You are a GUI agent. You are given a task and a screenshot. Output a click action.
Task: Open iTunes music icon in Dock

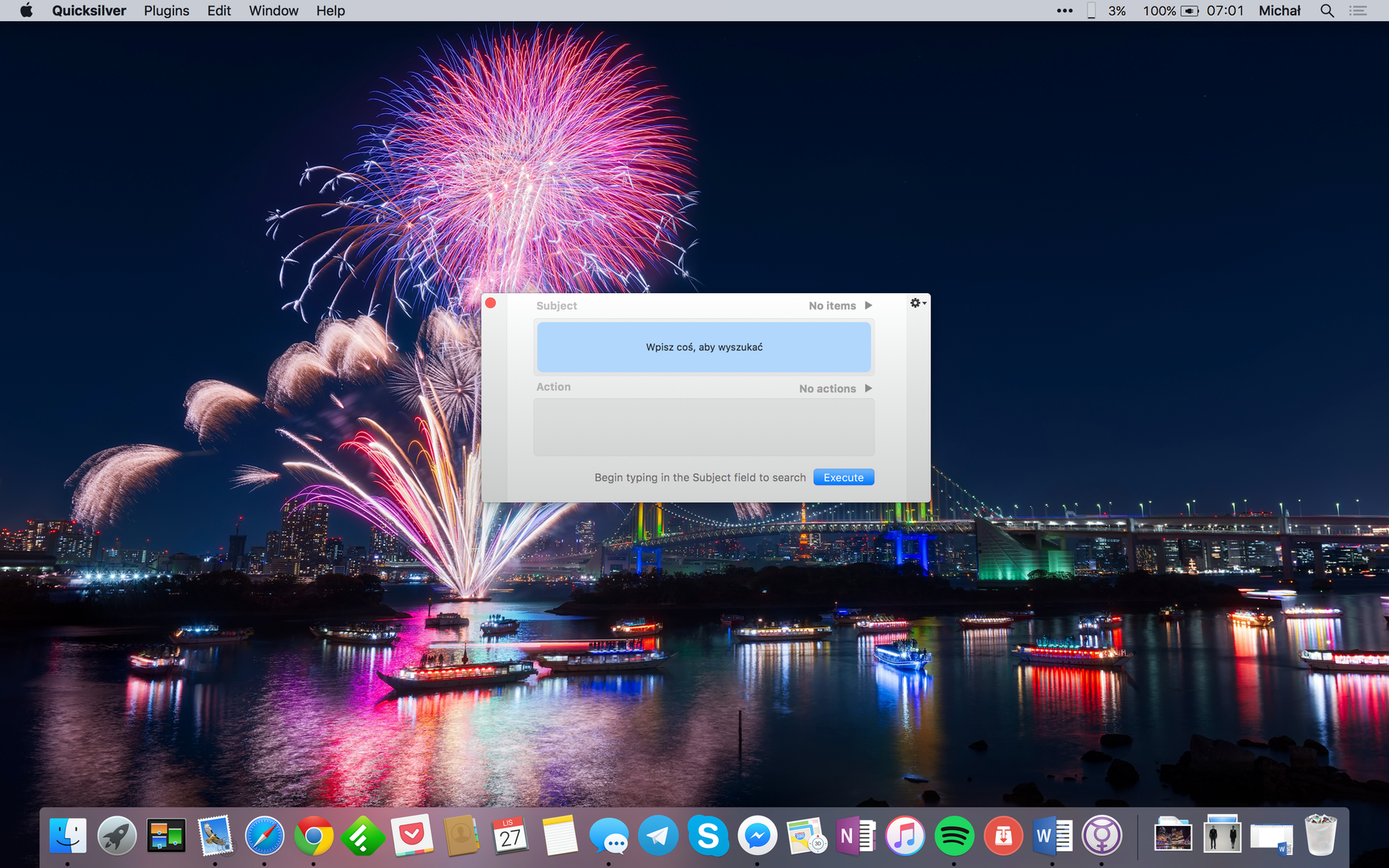click(905, 836)
